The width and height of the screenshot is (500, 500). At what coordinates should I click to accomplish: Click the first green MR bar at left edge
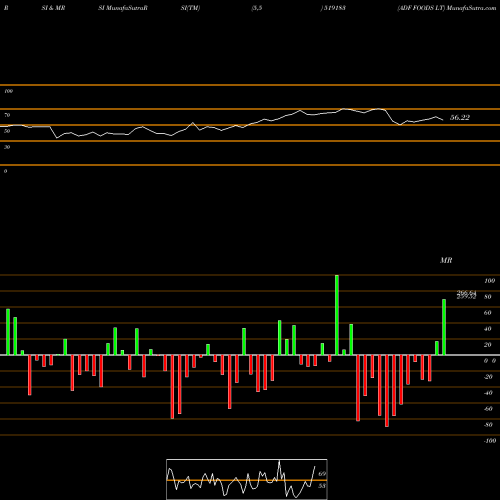click(8, 332)
